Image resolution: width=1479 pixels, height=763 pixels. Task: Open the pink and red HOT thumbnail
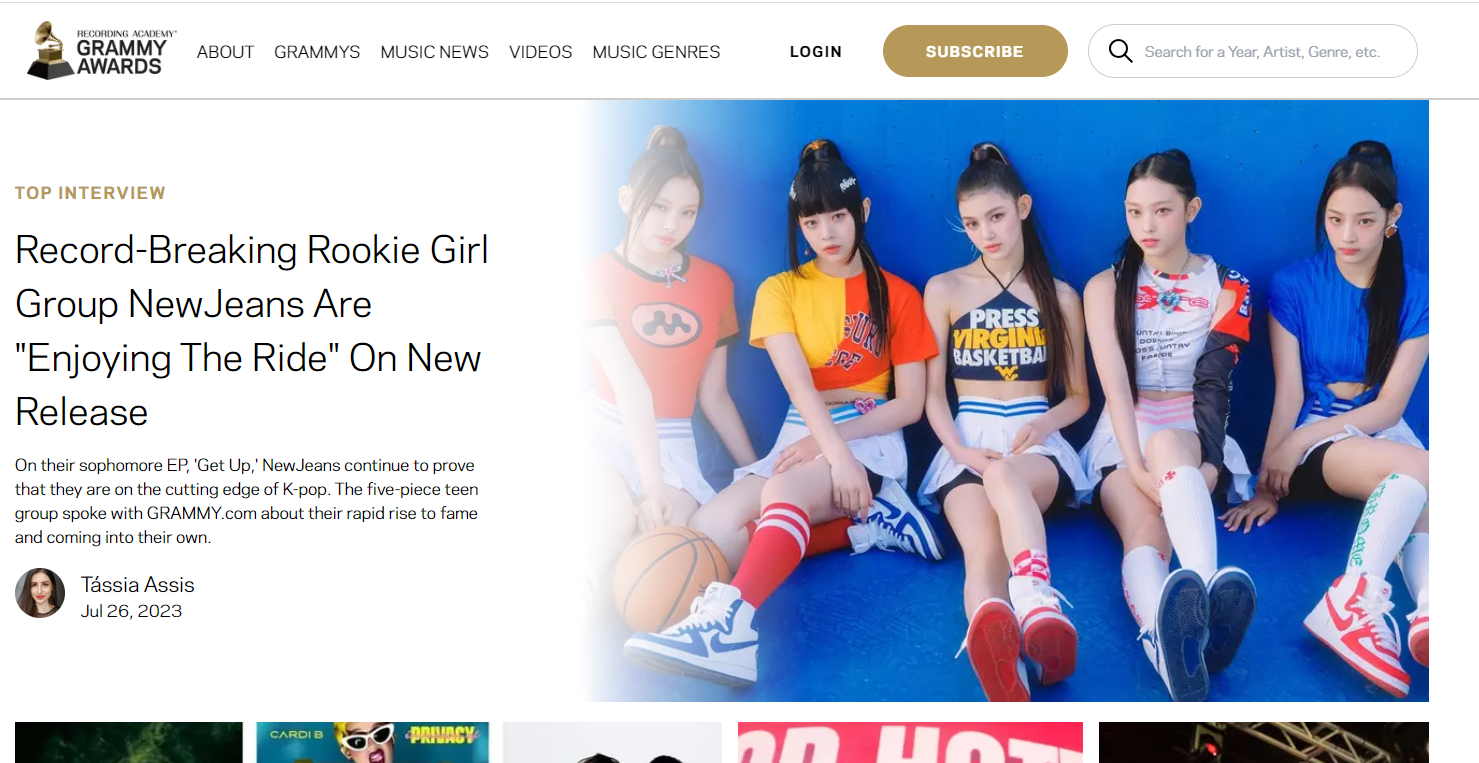[910, 742]
